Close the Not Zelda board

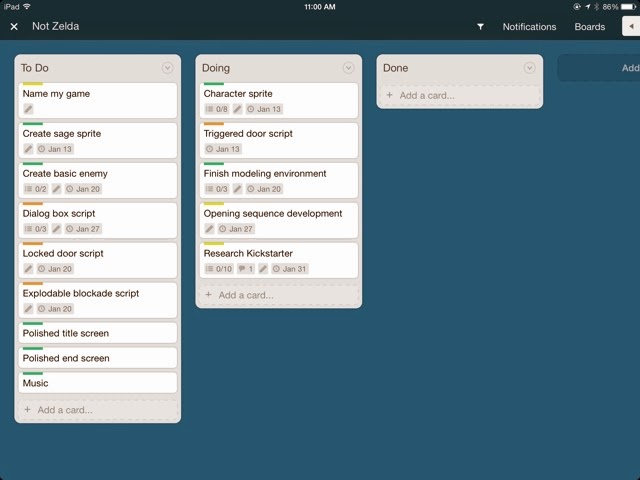point(14,27)
